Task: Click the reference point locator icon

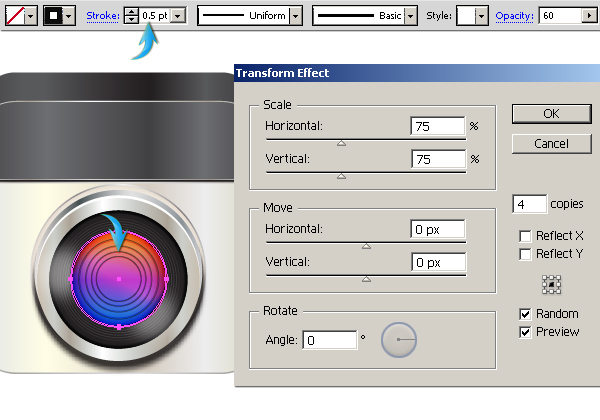Action: 551,285
